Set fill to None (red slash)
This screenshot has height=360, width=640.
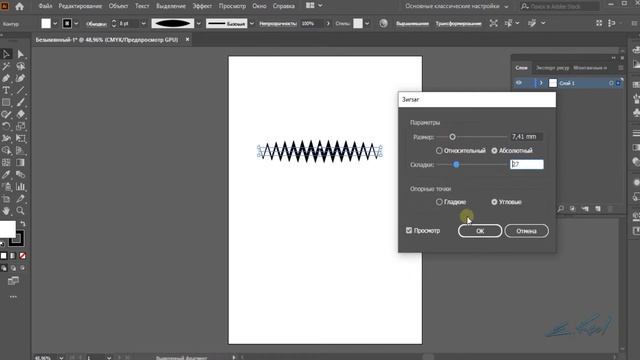click(23, 256)
